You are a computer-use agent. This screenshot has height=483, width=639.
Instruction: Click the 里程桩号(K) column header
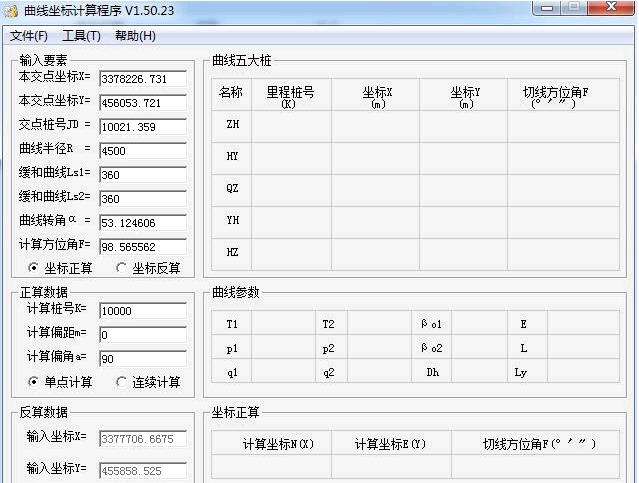coord(291,97)
